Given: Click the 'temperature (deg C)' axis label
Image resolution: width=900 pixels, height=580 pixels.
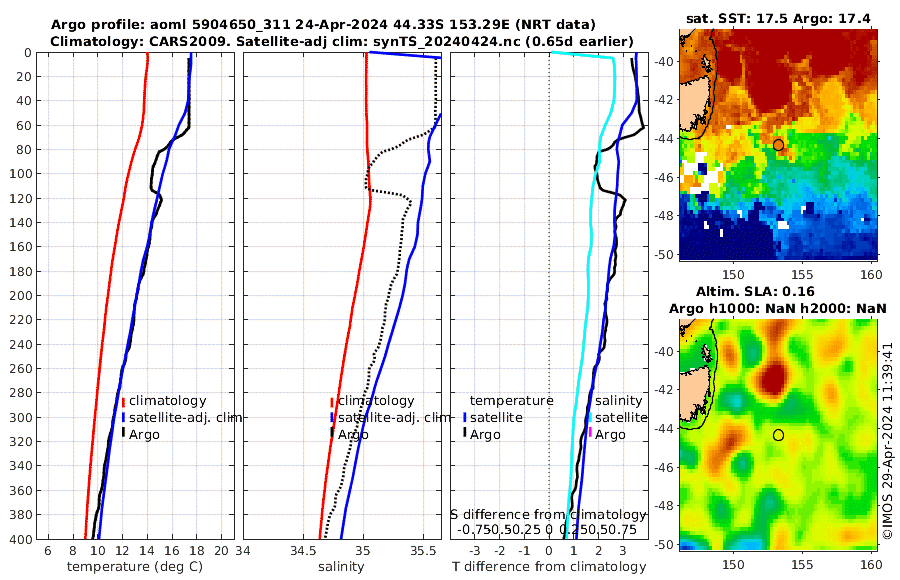Looking at the screenshot, I should pyautogui.click(x=135, y=567).
